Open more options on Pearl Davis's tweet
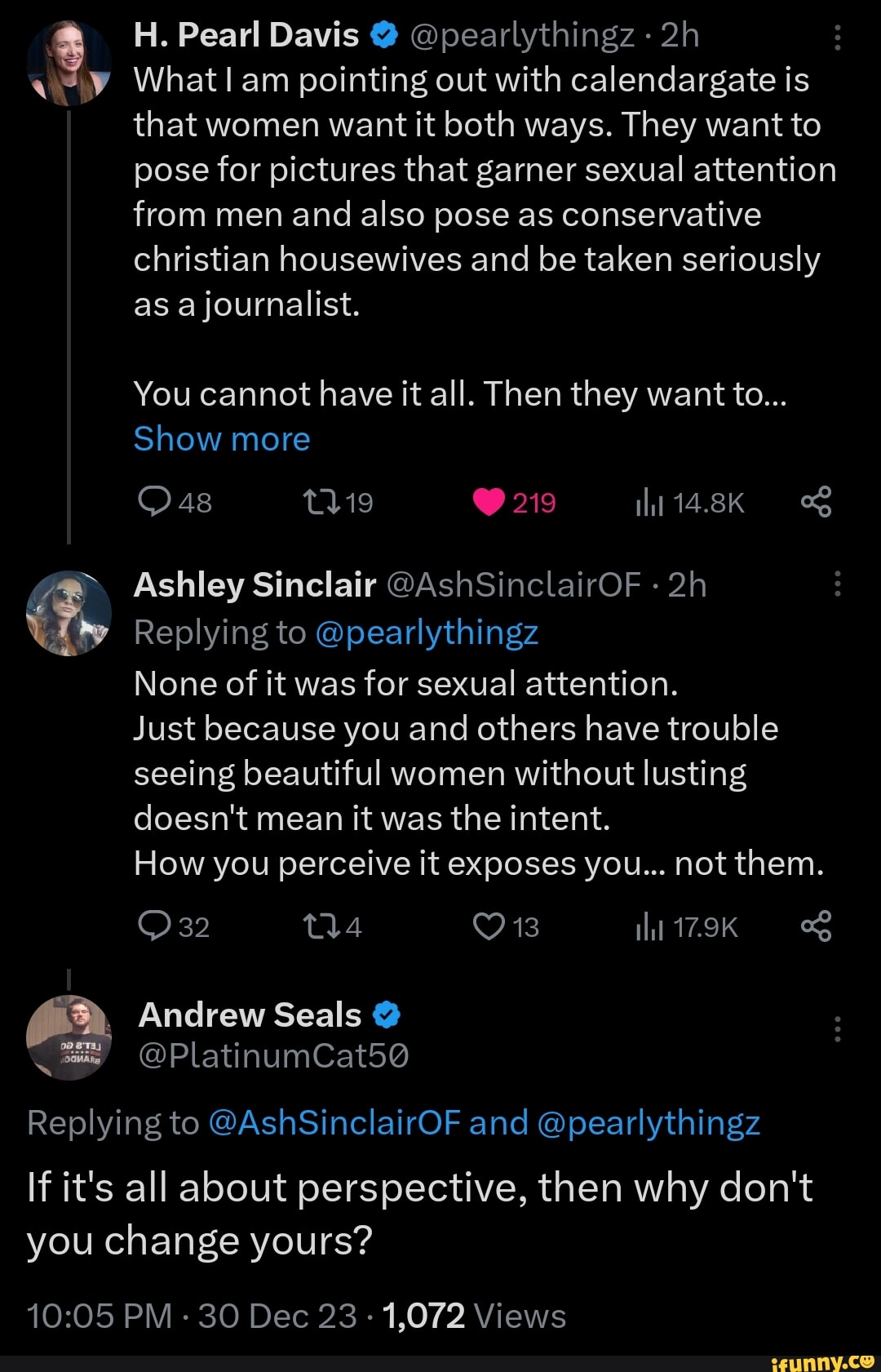Screen dimensions: 881x1372 coord(837,37)
